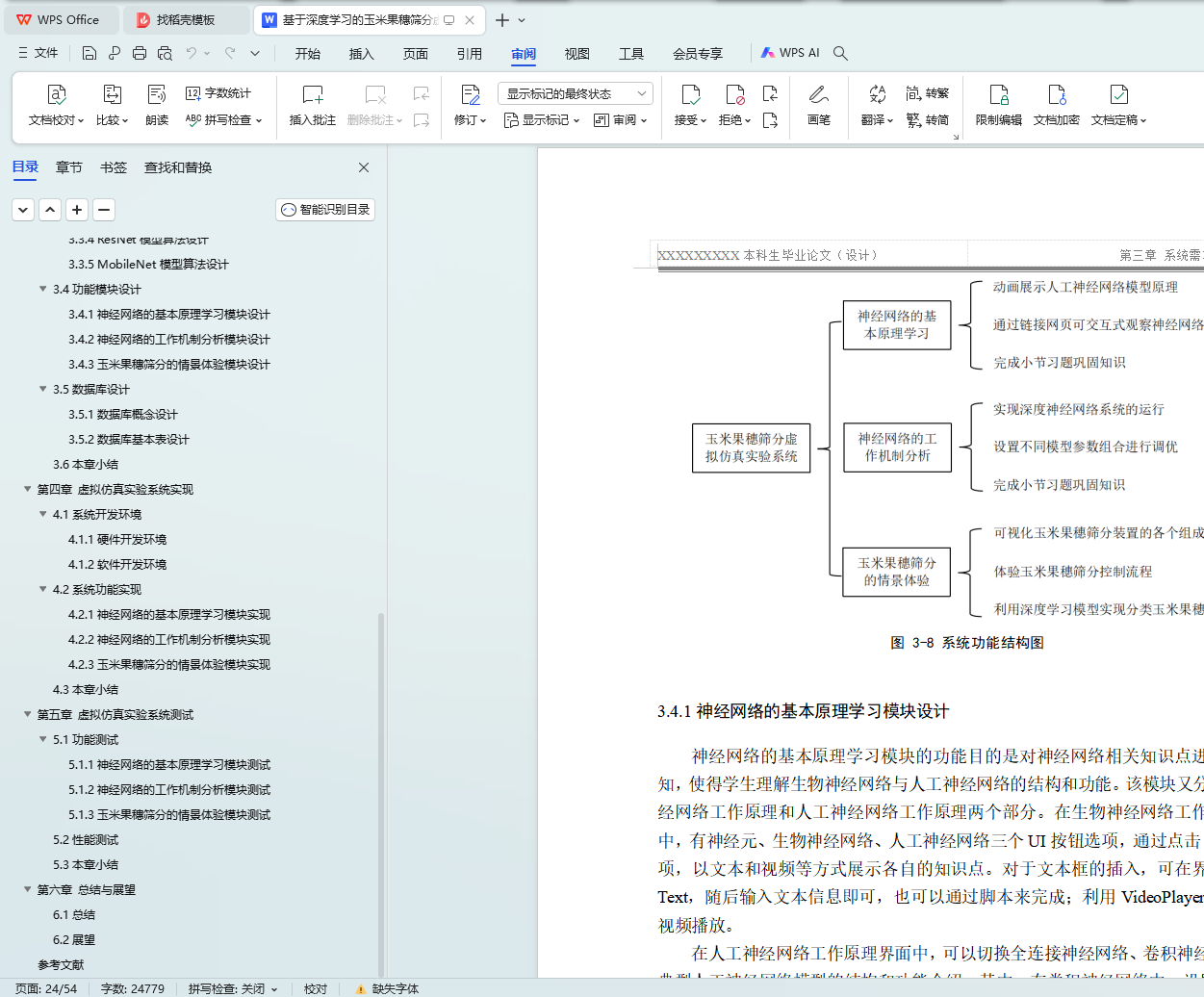This screenshot has width=1204, height=997.
Task: Convert text with 转简 button
Action: 928,120
